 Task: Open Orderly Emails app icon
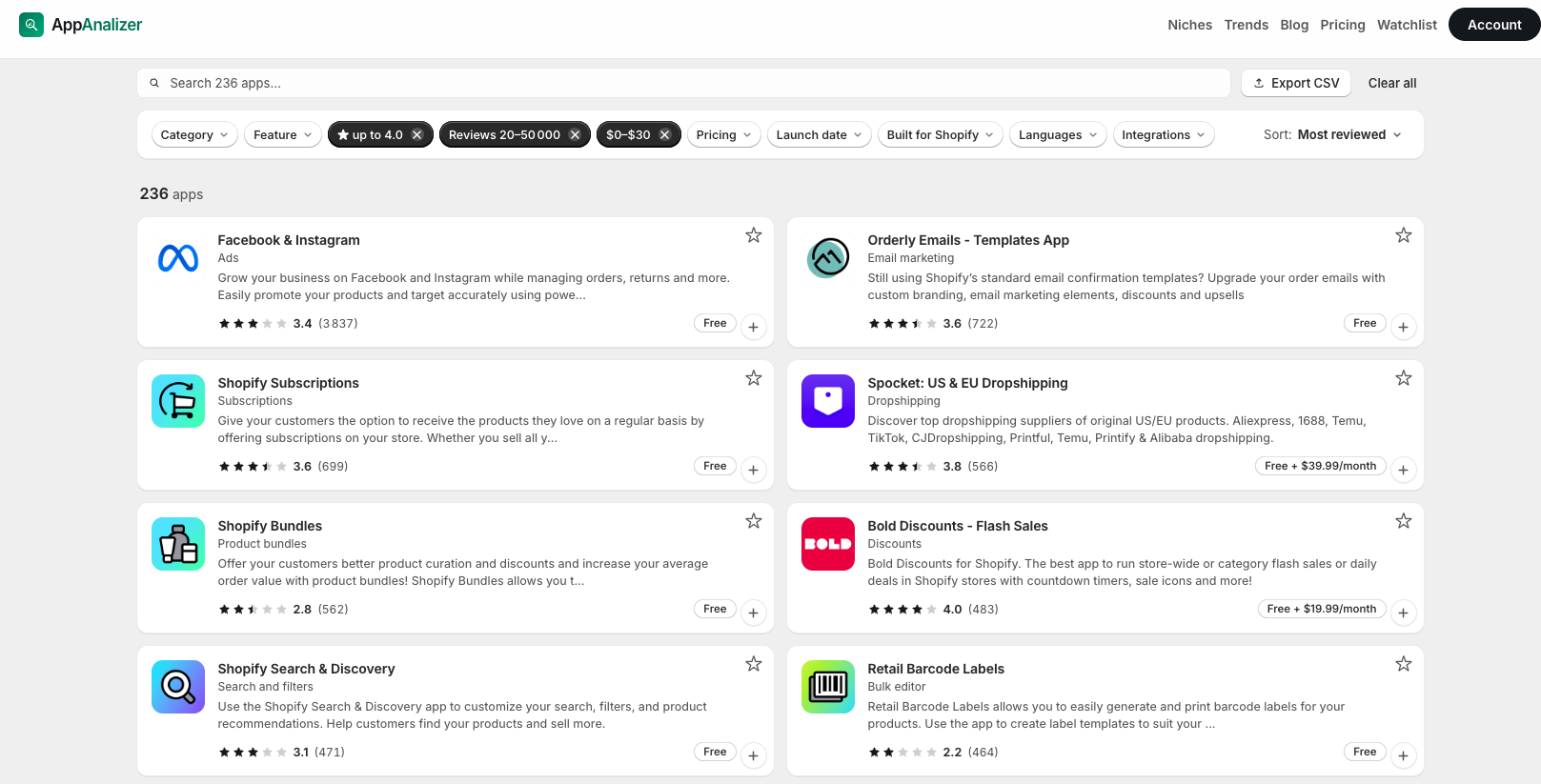[828, 258]
